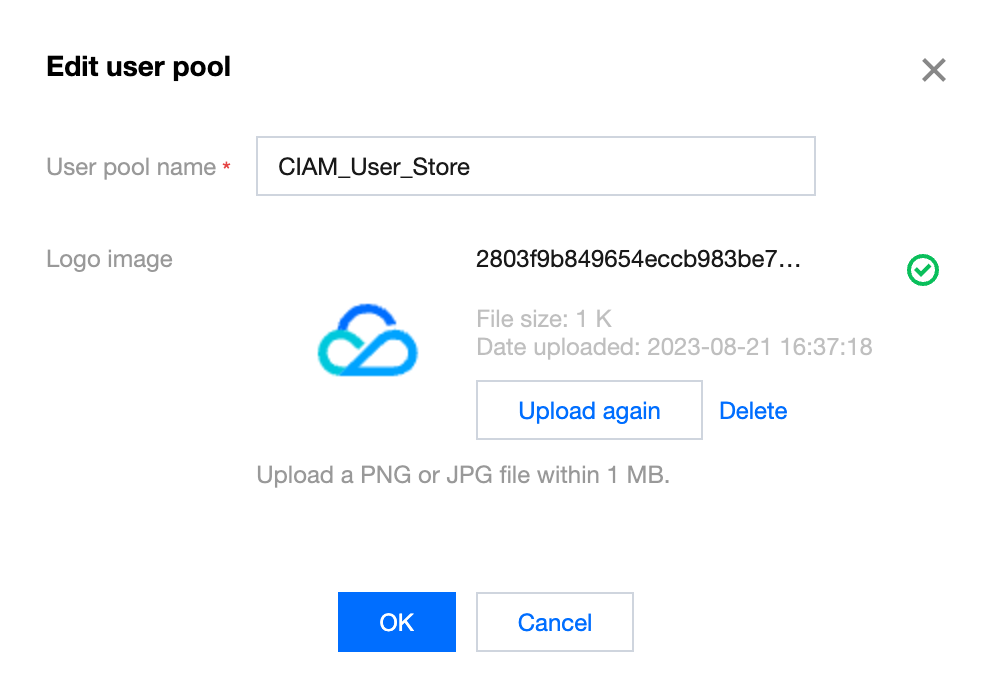Click the Edit user pool title
This screenshot has width=994, height=700.
[139, 67]
